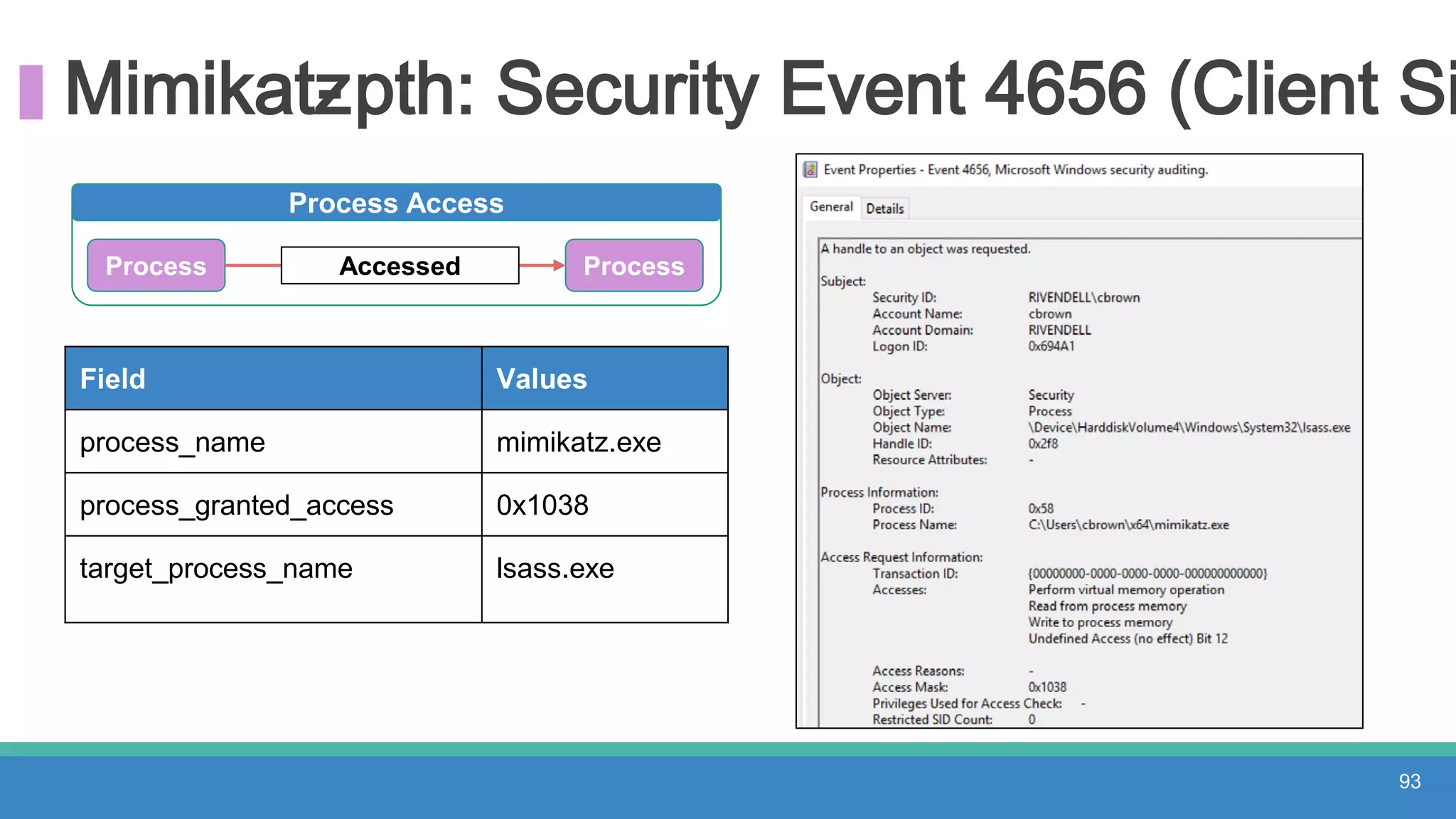Select the Account Domain value RIVENDELL

1059,330
